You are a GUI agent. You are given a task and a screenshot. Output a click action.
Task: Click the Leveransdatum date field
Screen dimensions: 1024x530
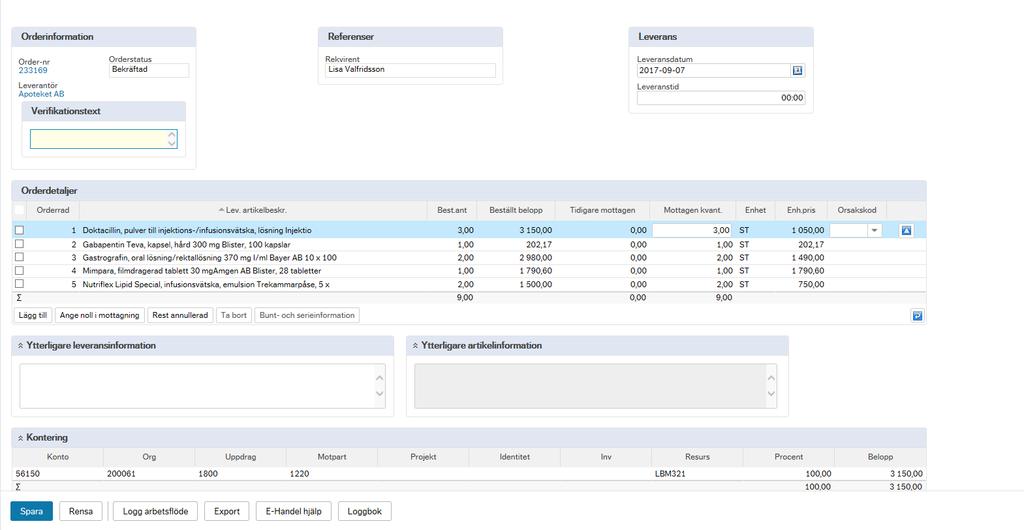pos(713,70)
